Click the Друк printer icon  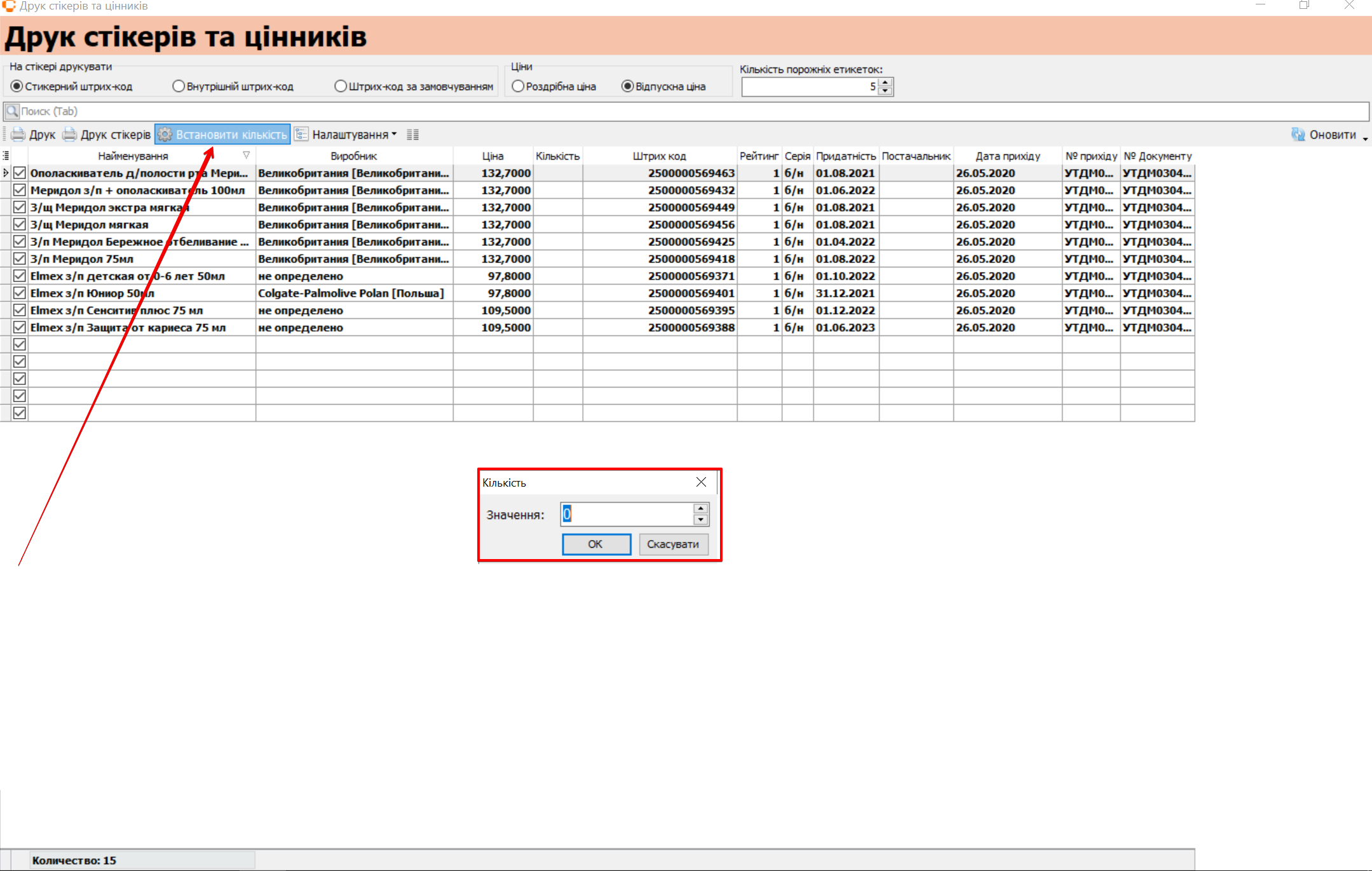(x=18, y=135)
